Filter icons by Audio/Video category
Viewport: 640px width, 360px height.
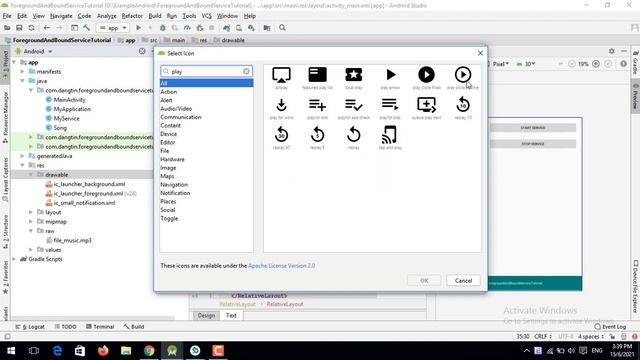(x=176, y=109)
